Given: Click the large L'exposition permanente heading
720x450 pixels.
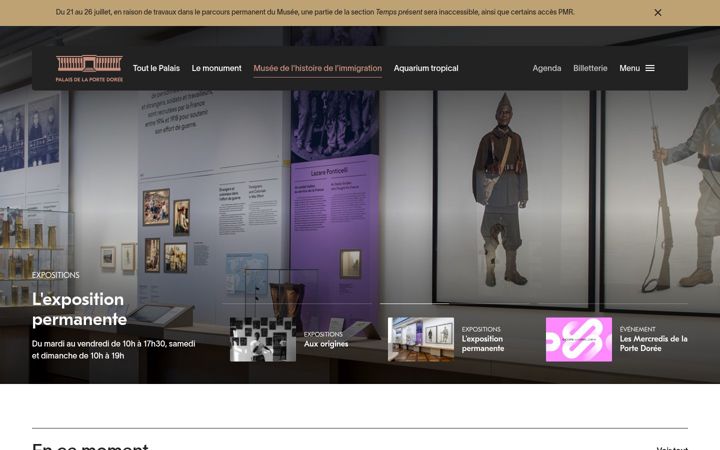Looking at the screenshot, I should pos(79,309).
